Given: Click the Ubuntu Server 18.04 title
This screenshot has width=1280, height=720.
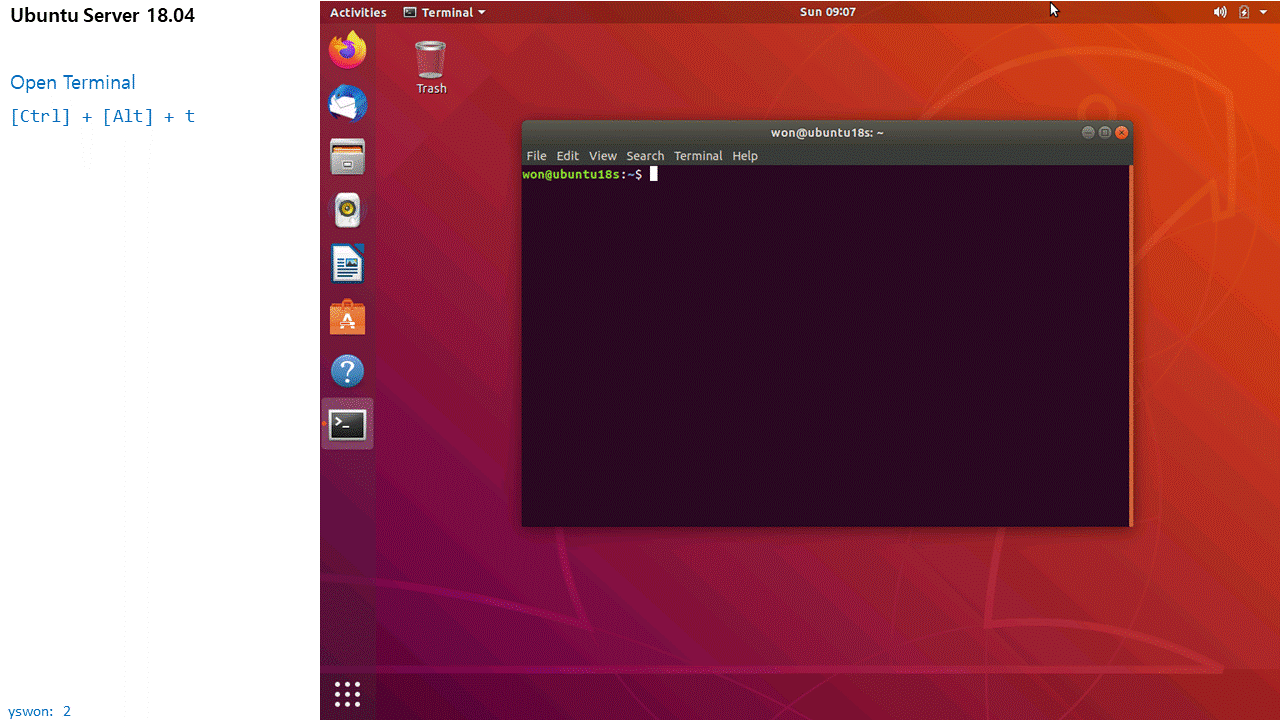Looking at the screenshot, I should (x=103, y=16).
